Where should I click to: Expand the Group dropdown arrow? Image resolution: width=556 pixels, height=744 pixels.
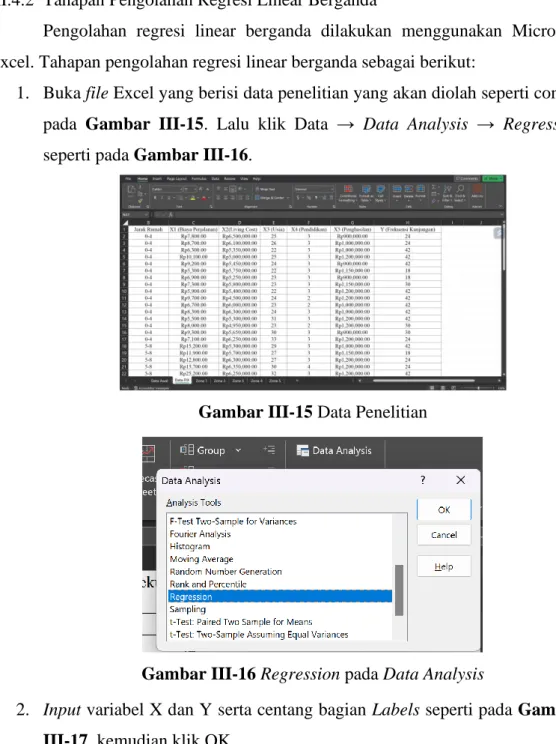coord(238,450)
